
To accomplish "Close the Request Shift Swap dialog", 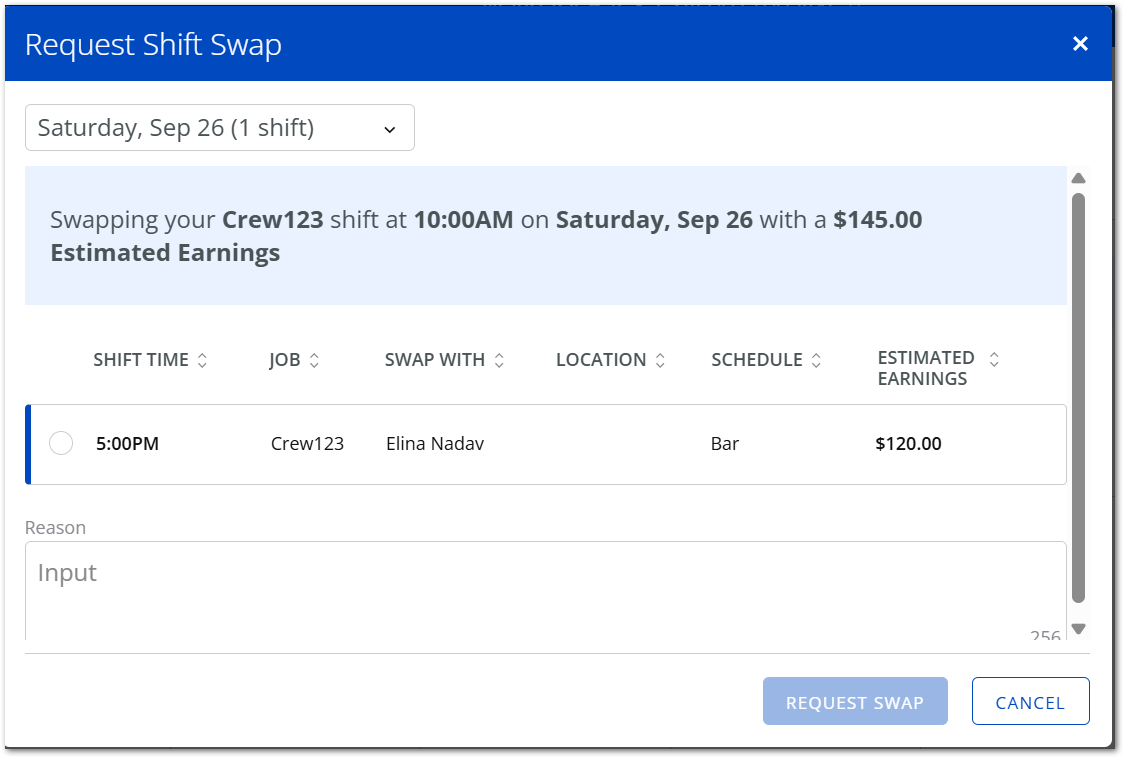I will point(1080,44).
